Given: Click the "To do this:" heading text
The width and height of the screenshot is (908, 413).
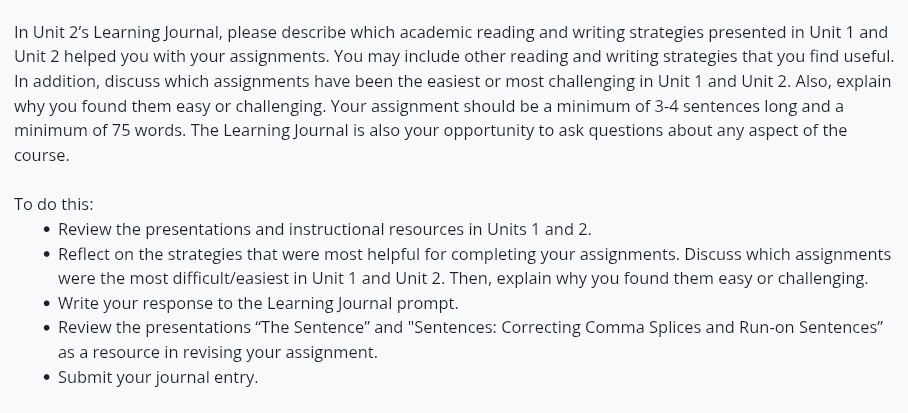Looking at the screenshot, I should click(x=53, y=204).
